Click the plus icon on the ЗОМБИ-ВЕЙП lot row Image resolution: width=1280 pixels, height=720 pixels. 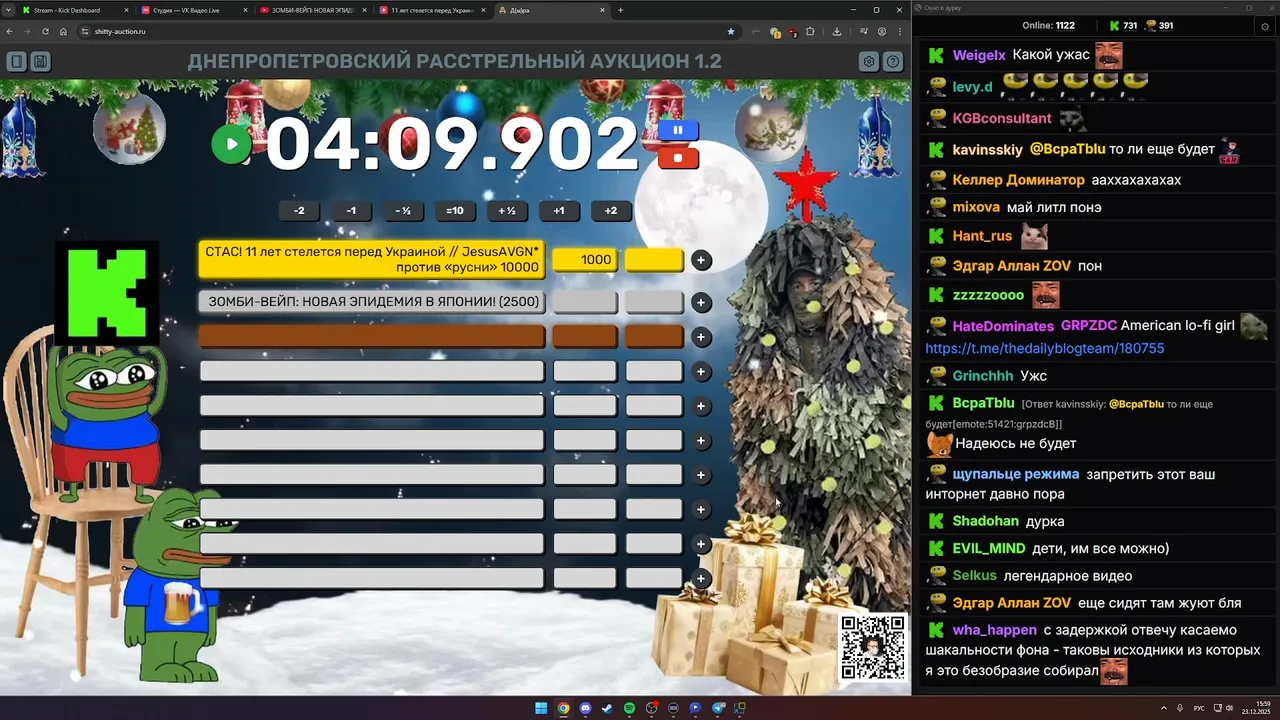701,302
